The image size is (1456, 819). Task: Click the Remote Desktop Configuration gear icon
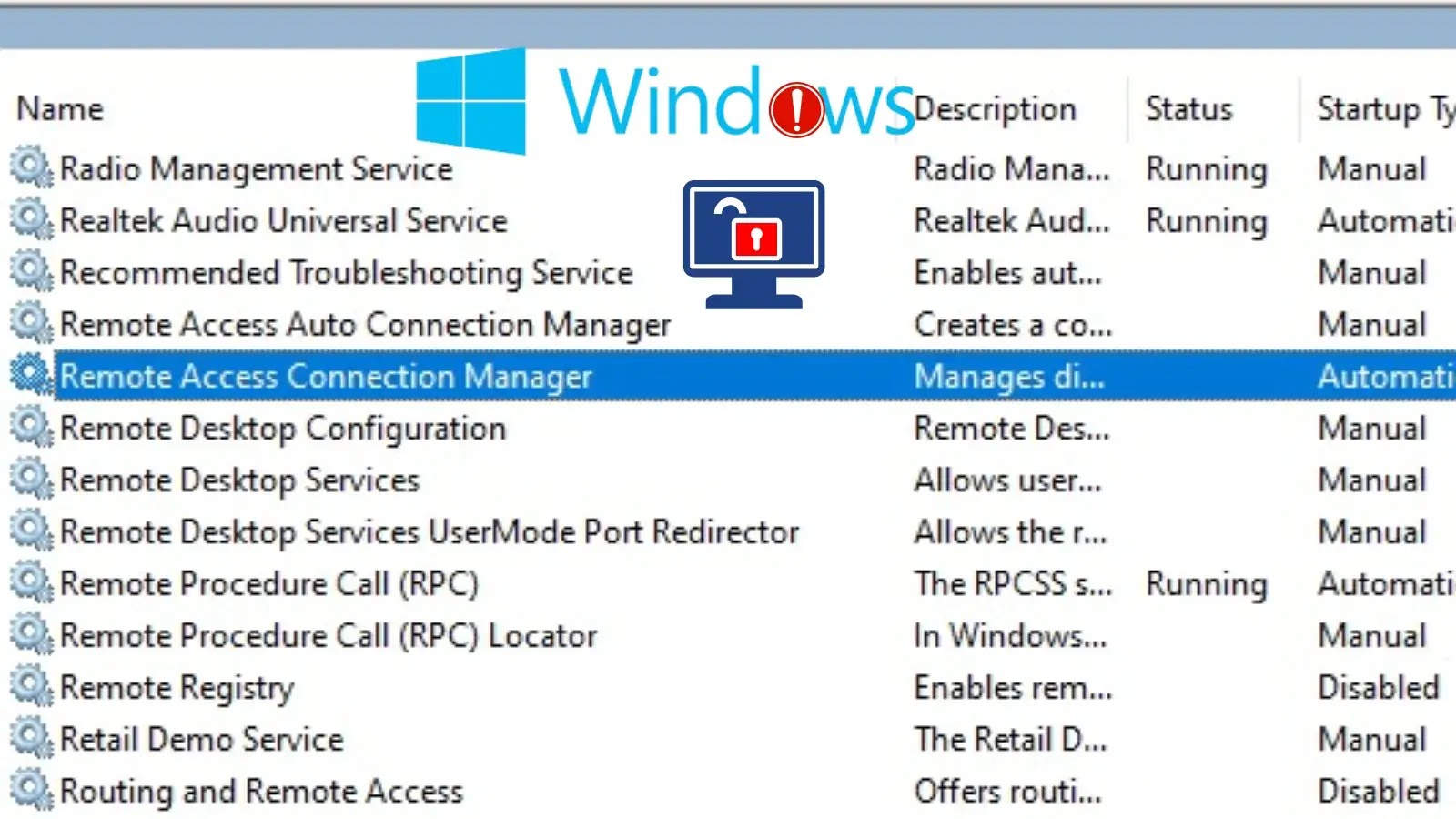30,429
